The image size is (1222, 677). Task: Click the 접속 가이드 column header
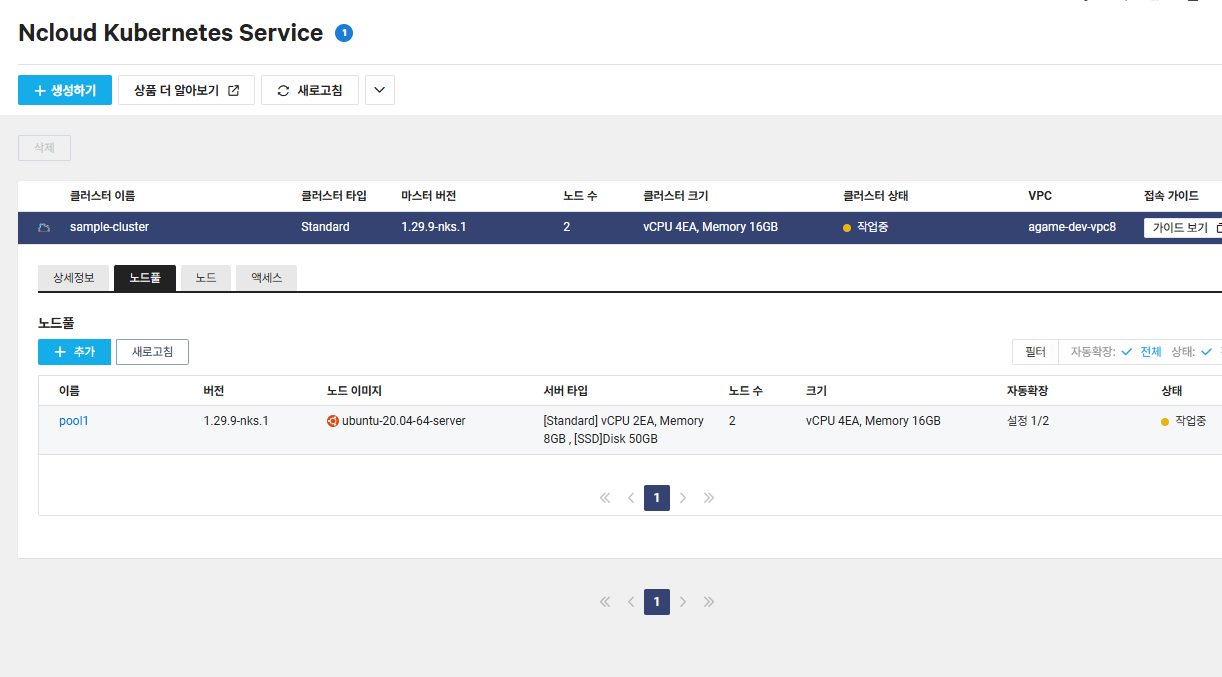1171,196
